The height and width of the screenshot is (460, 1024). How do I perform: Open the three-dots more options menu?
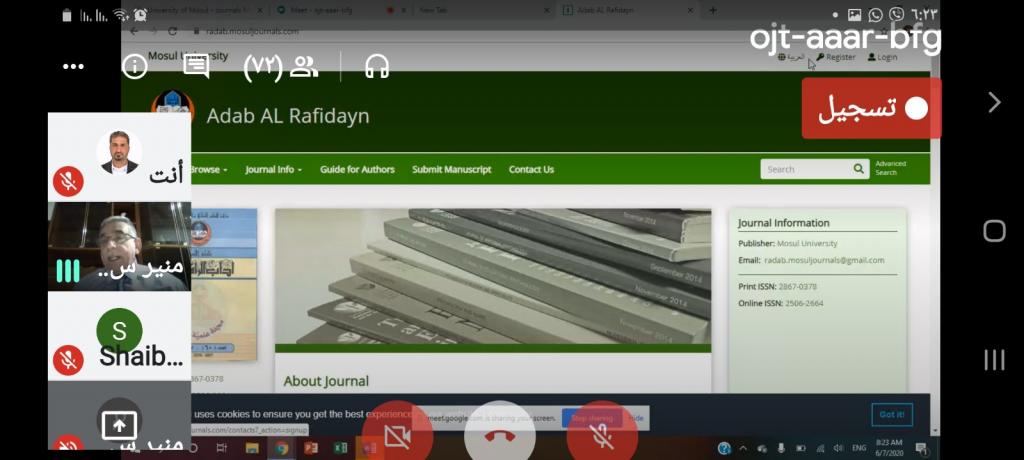(73, 67)
